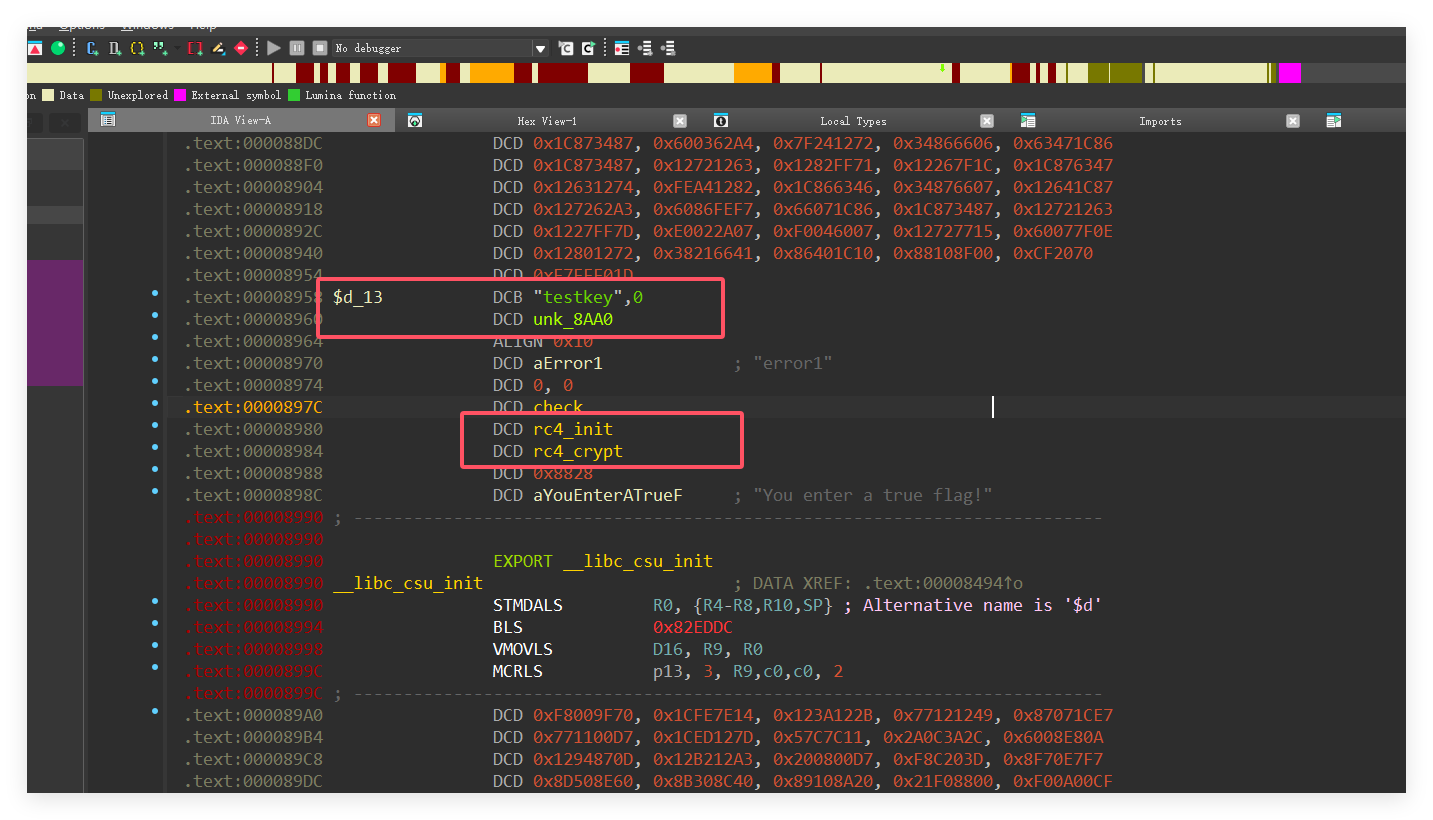
Task: Switch to the Imports tab
Action: 1160,120
